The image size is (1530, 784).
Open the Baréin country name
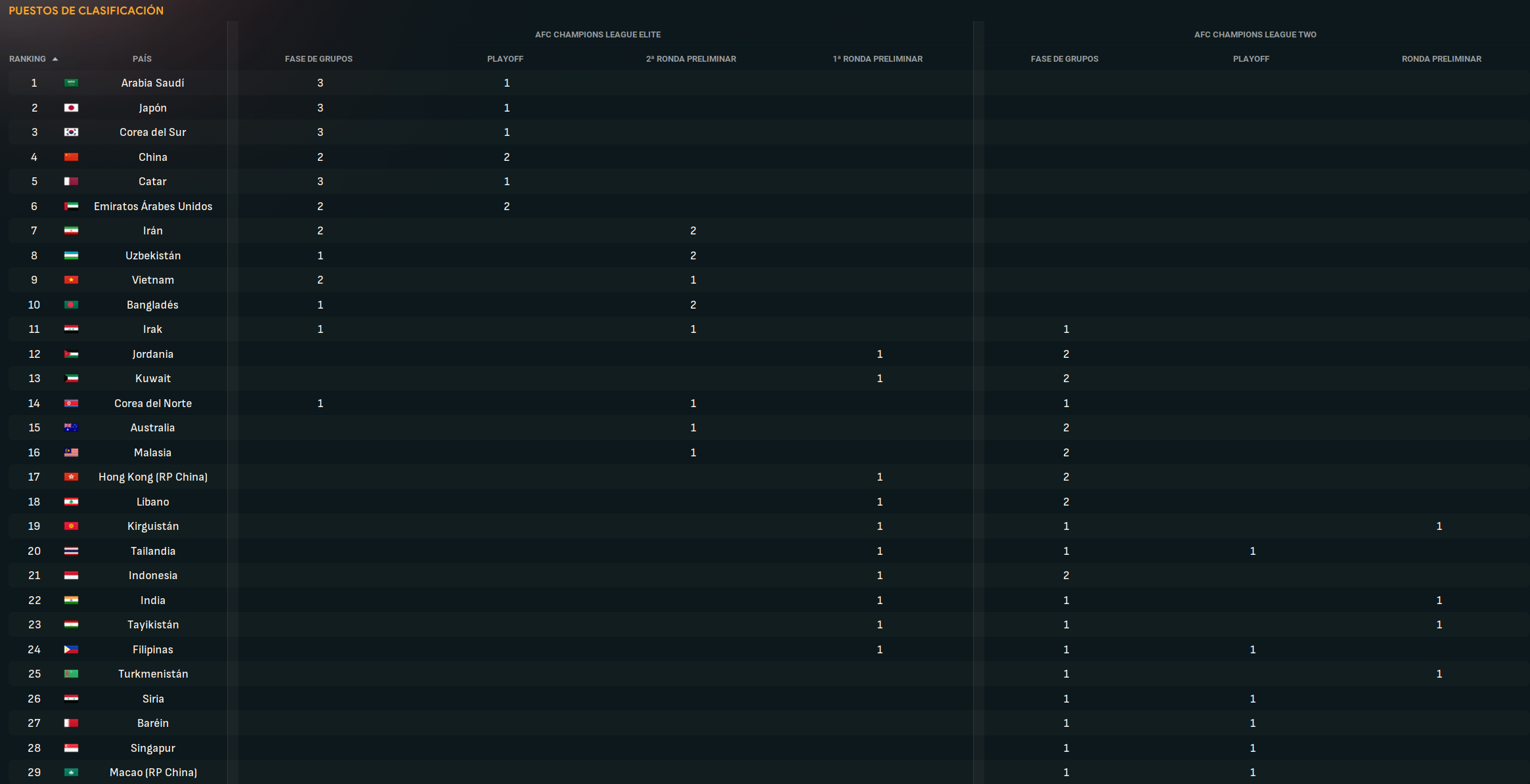click(x=153, y=723)
